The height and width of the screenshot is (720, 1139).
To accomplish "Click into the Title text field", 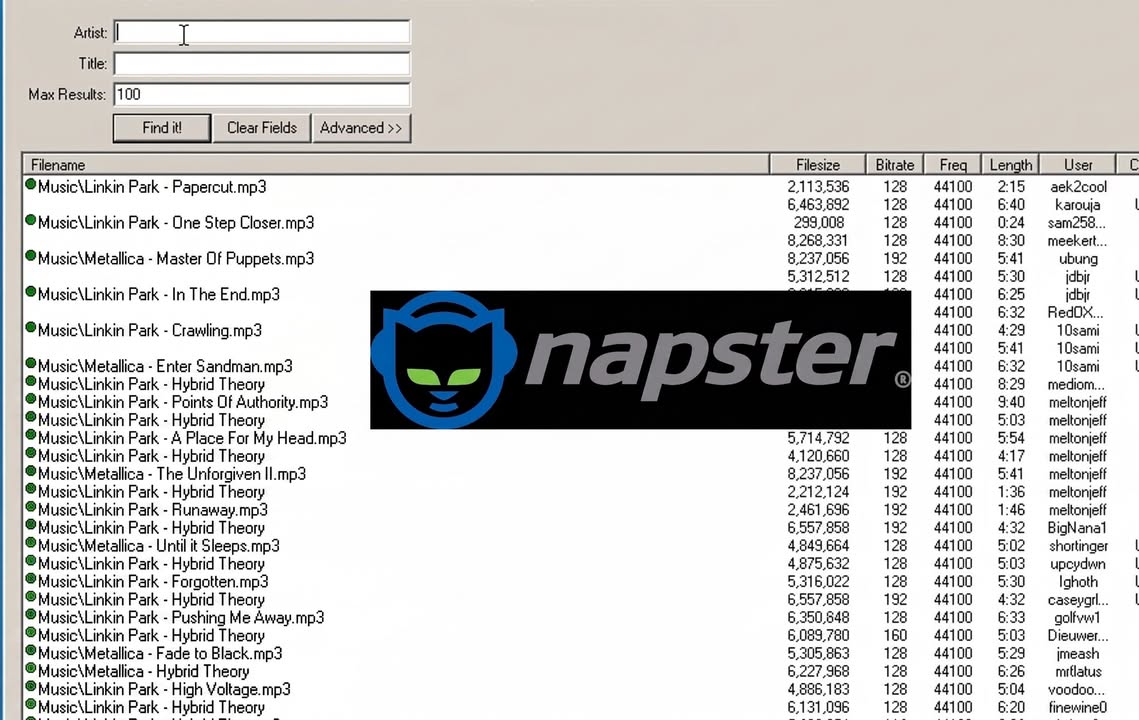I will [x=262, y=64].
